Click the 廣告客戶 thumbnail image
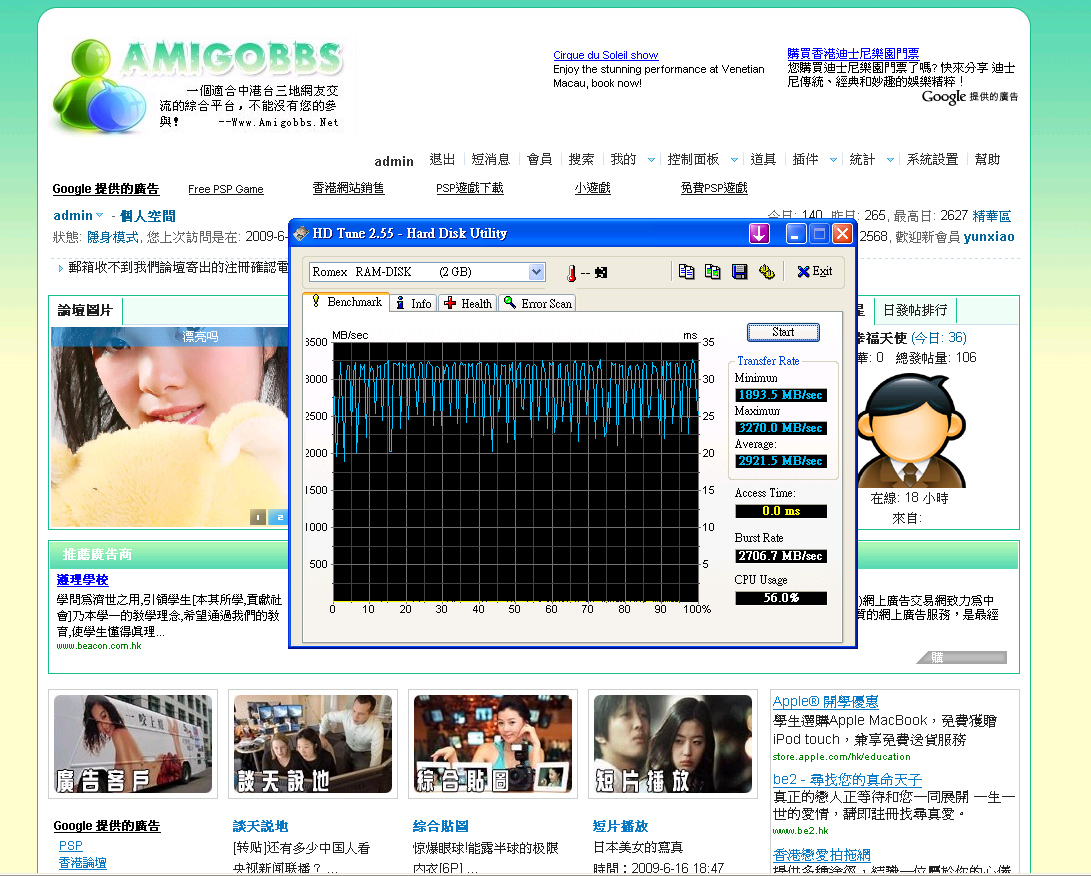This screenshot has height=876, width=1091. pos(133,744)
